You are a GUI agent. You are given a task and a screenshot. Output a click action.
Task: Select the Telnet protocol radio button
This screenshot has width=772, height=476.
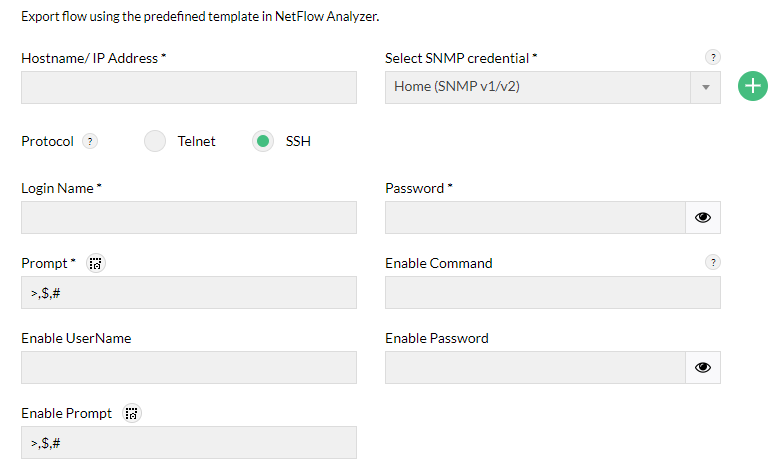pyautogui.click(x=155, y=142)
